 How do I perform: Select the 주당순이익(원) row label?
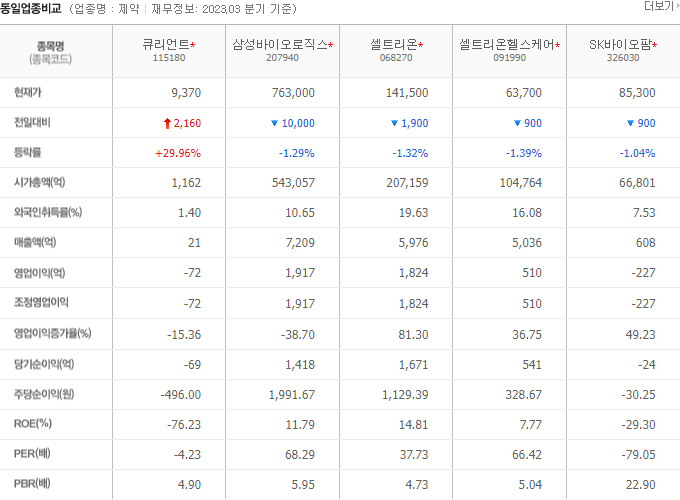(44, 394)
